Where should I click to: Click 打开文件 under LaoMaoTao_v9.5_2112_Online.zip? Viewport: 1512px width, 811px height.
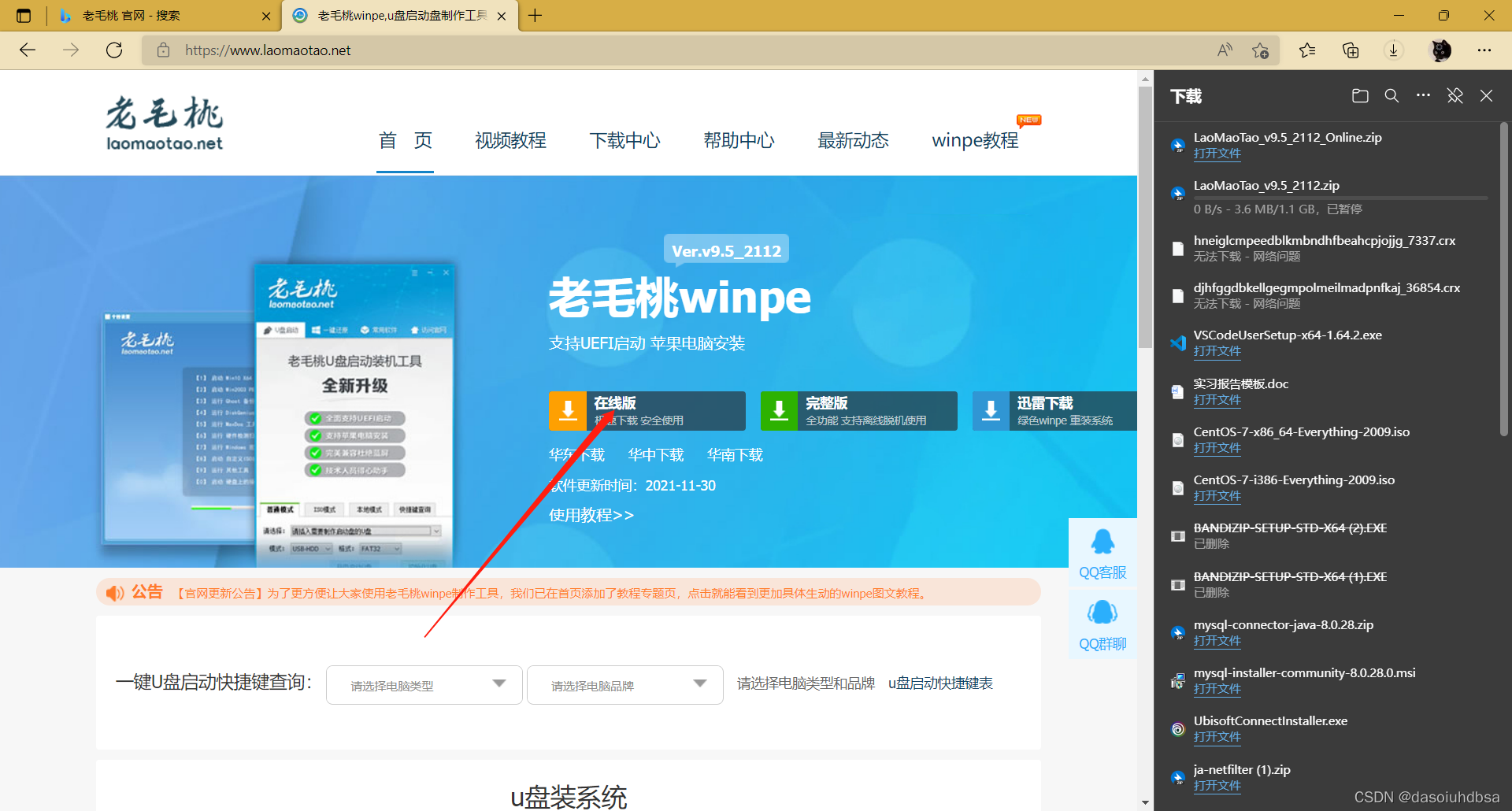[x=1217, y=154]
